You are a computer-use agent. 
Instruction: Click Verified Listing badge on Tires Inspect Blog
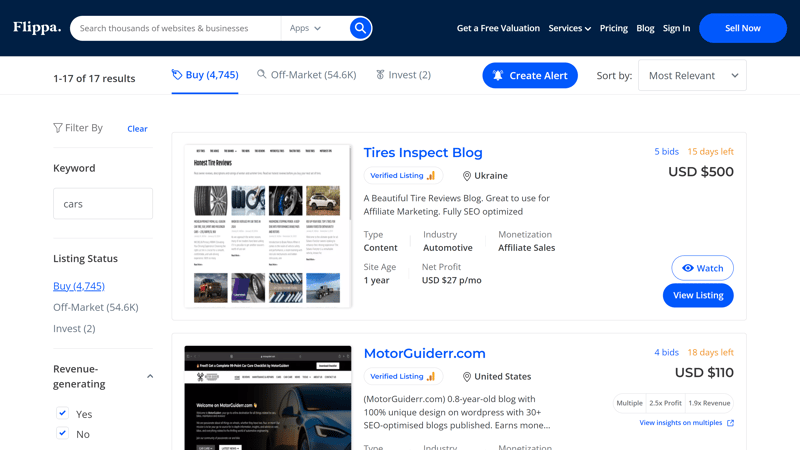(403, 176)
